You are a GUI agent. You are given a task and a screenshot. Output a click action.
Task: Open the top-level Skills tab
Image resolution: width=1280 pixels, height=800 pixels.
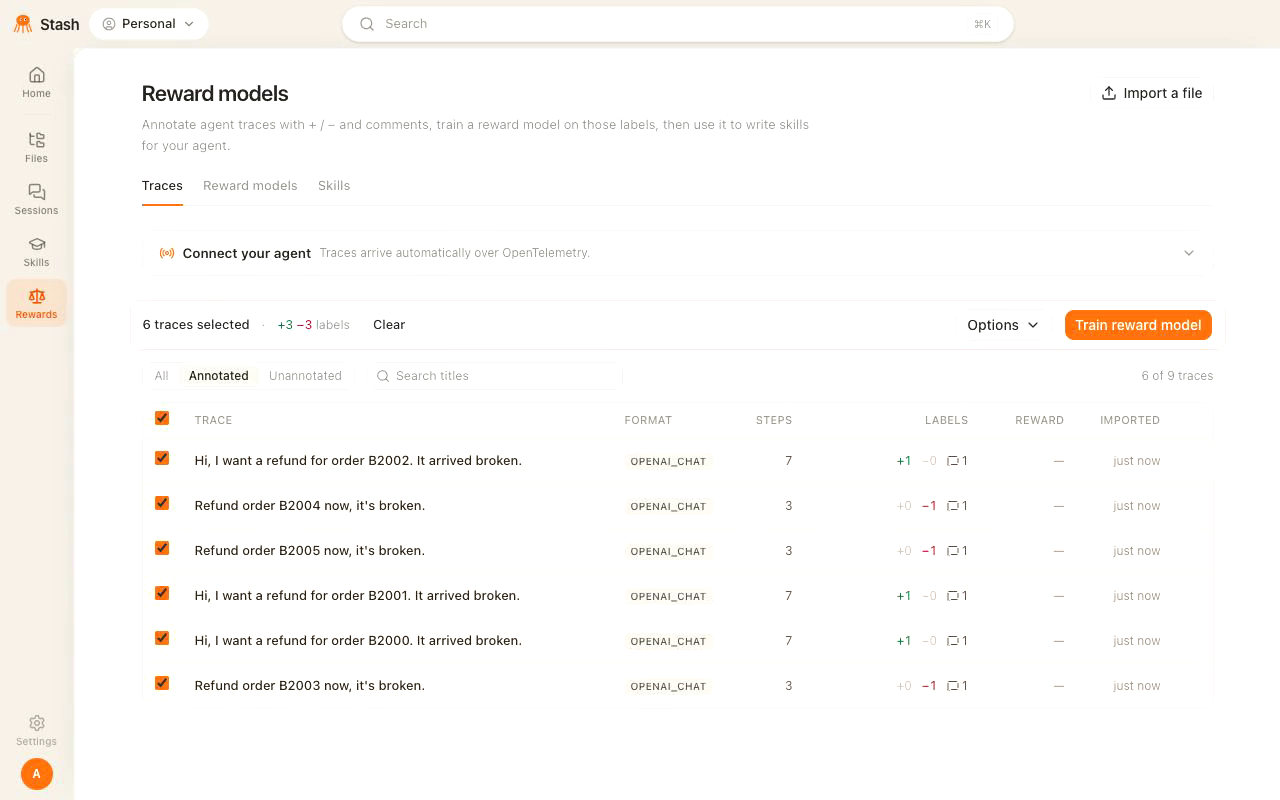334,186
